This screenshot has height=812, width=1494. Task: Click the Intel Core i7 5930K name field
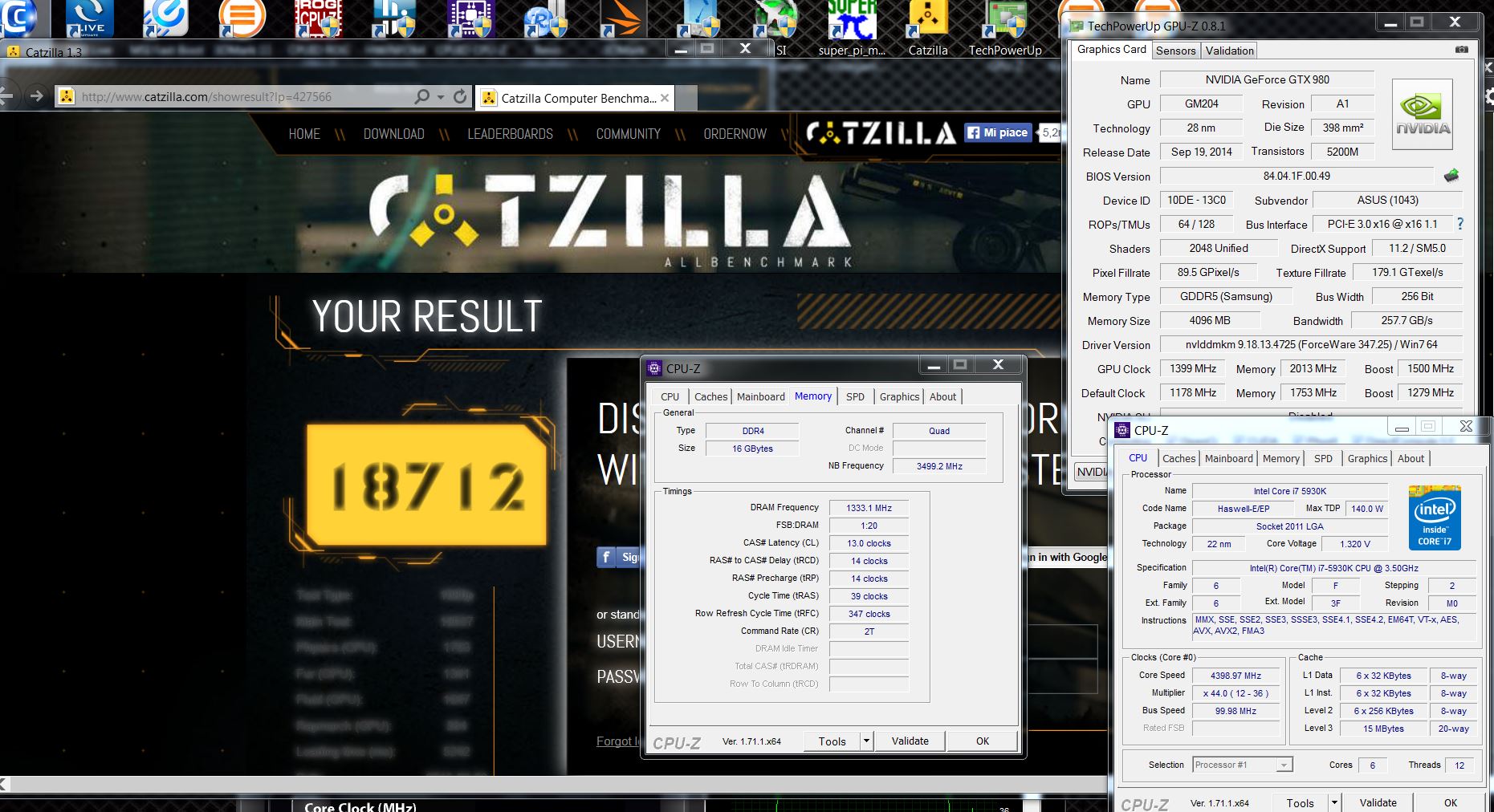tap(1289, 491)
